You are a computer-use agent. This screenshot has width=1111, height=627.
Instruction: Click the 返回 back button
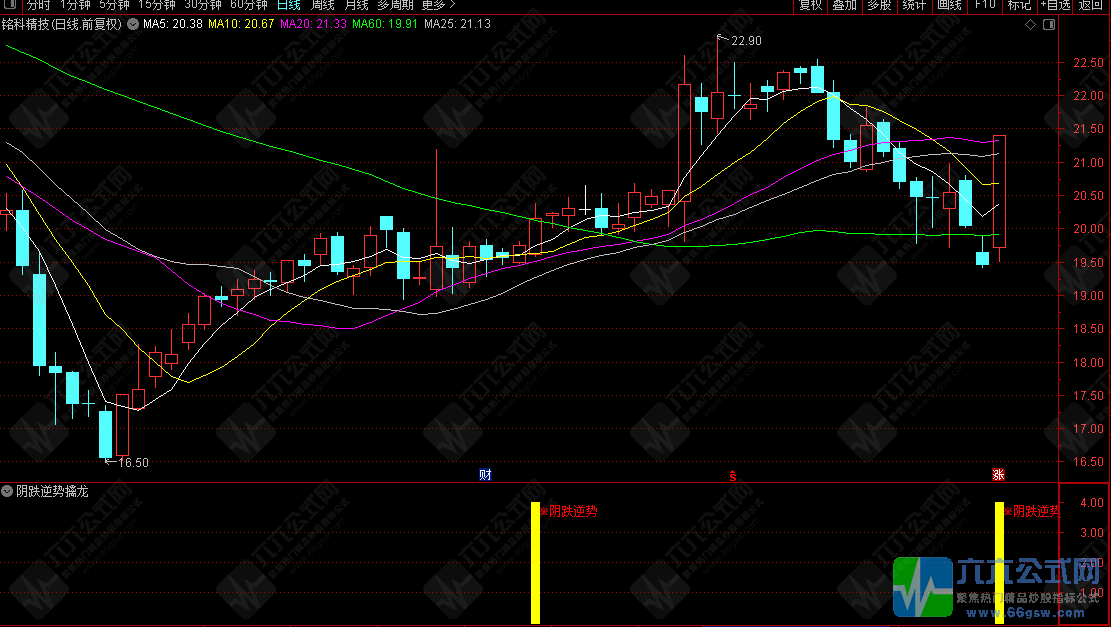click(x=1090, y=5)
